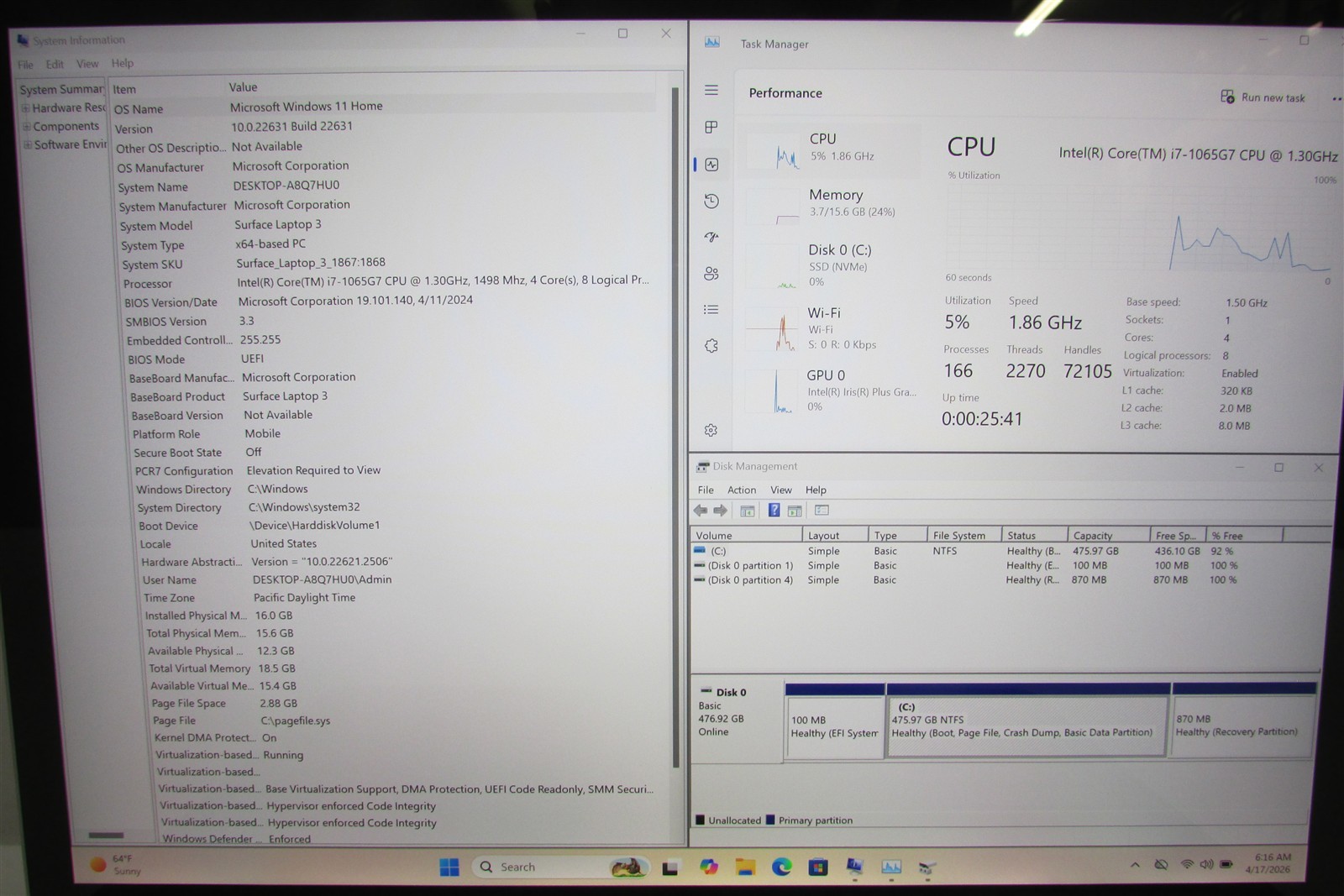Expand Components tree node

point(27,127)
